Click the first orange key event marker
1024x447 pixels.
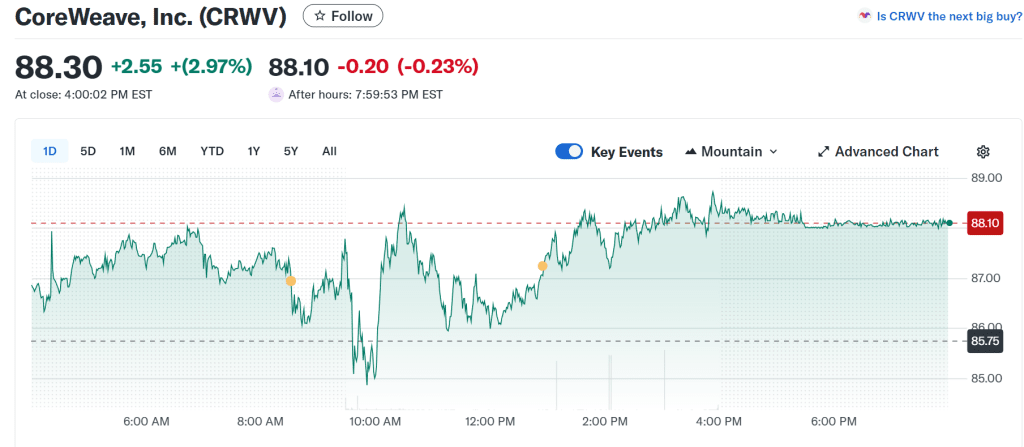click(x=291, y=281)
